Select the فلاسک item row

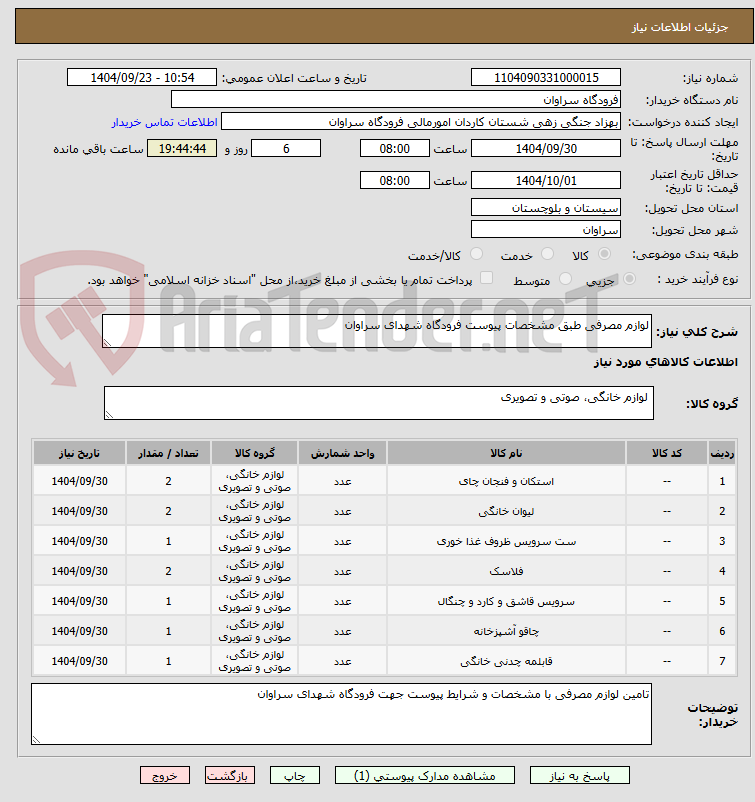pos(384,571)
